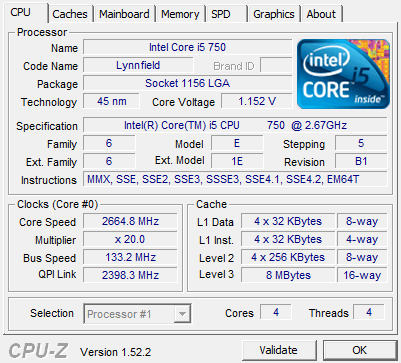Click the Stepping value 5
Screen dimensions: 401x363
click(x=361, y=143)
